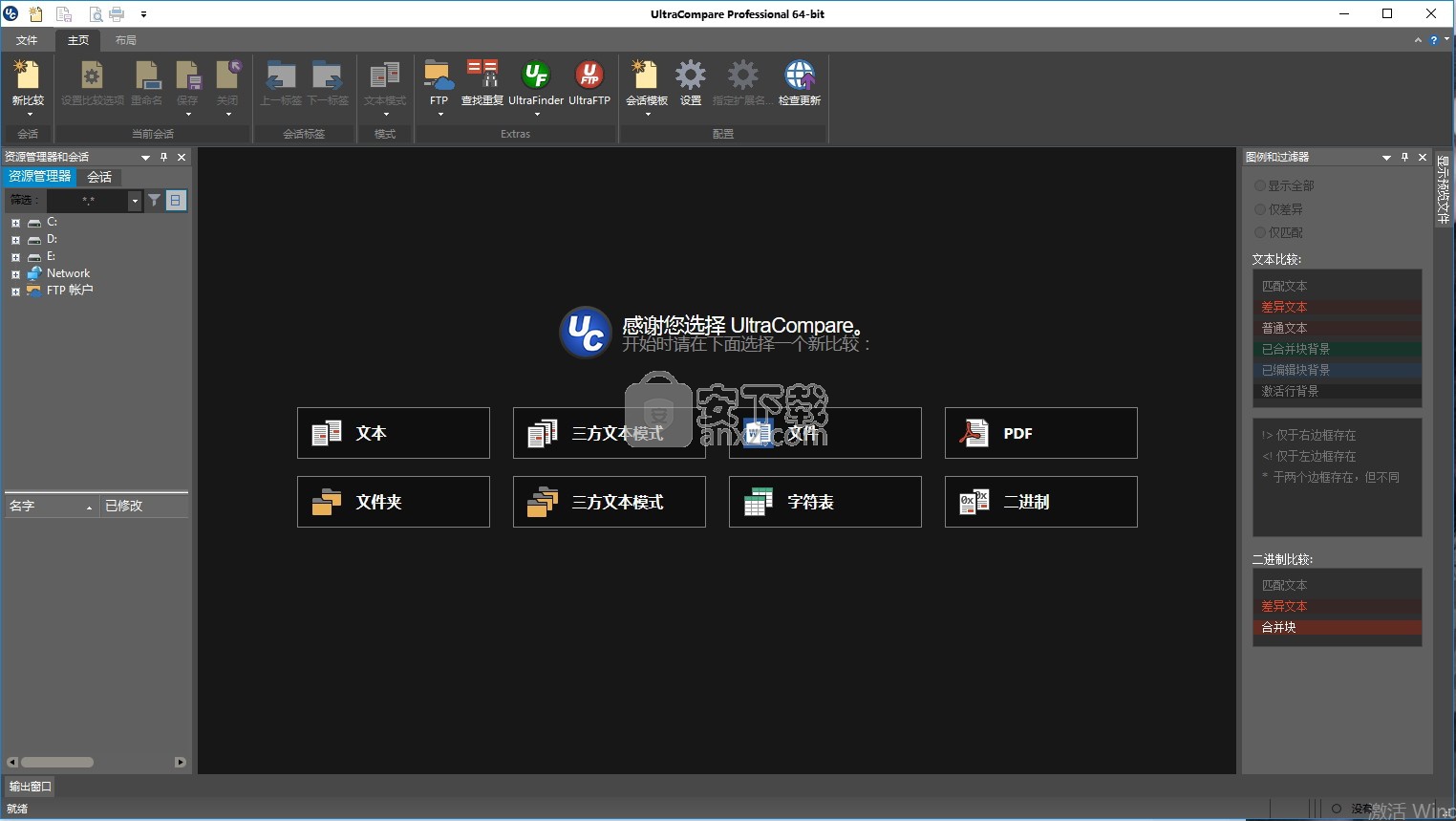
Task: Open the 显示预览文件 side tab
Action: tap(1443, 189)
